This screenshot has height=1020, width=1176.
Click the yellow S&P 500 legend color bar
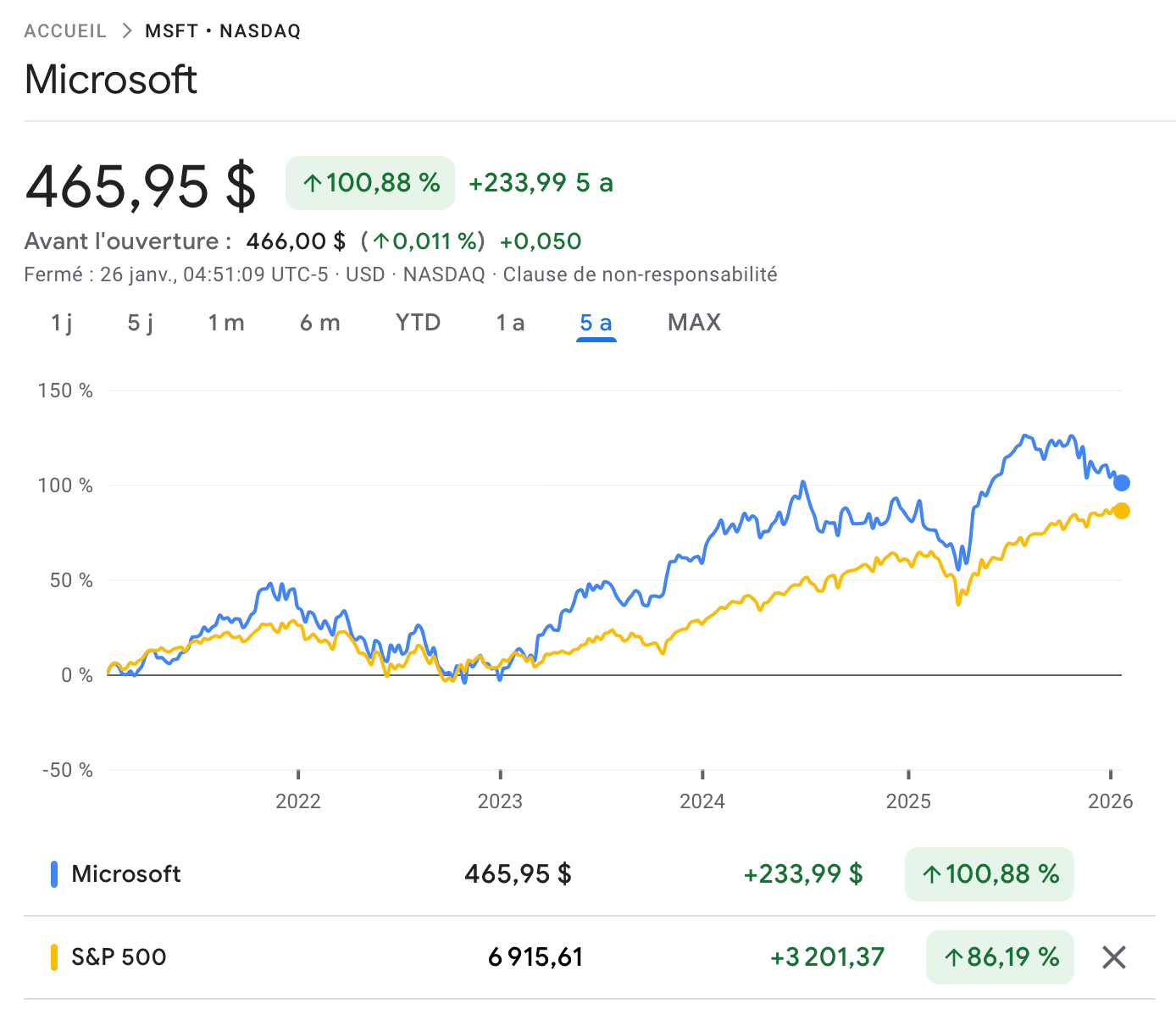[54, 957]
